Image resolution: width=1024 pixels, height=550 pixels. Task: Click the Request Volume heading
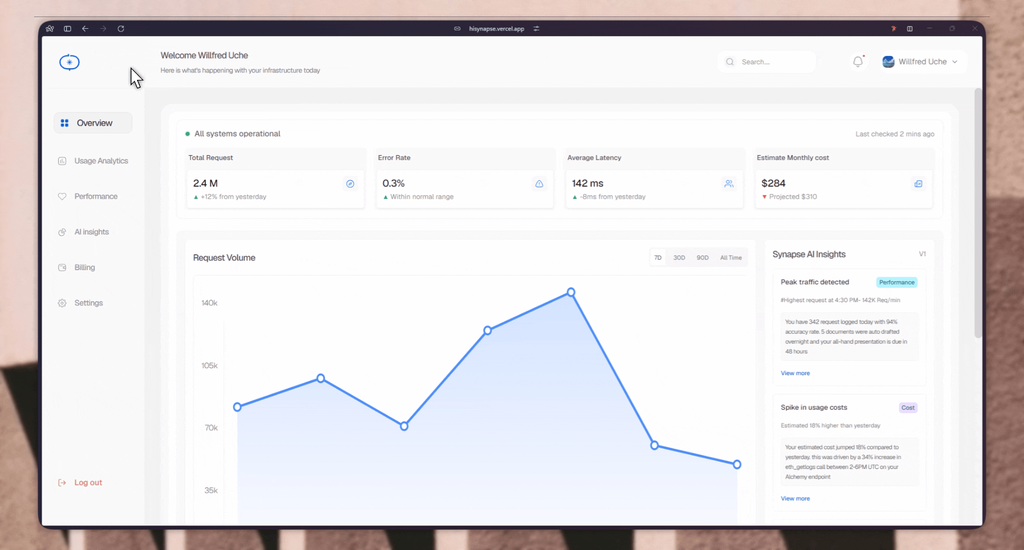point(224,258)
